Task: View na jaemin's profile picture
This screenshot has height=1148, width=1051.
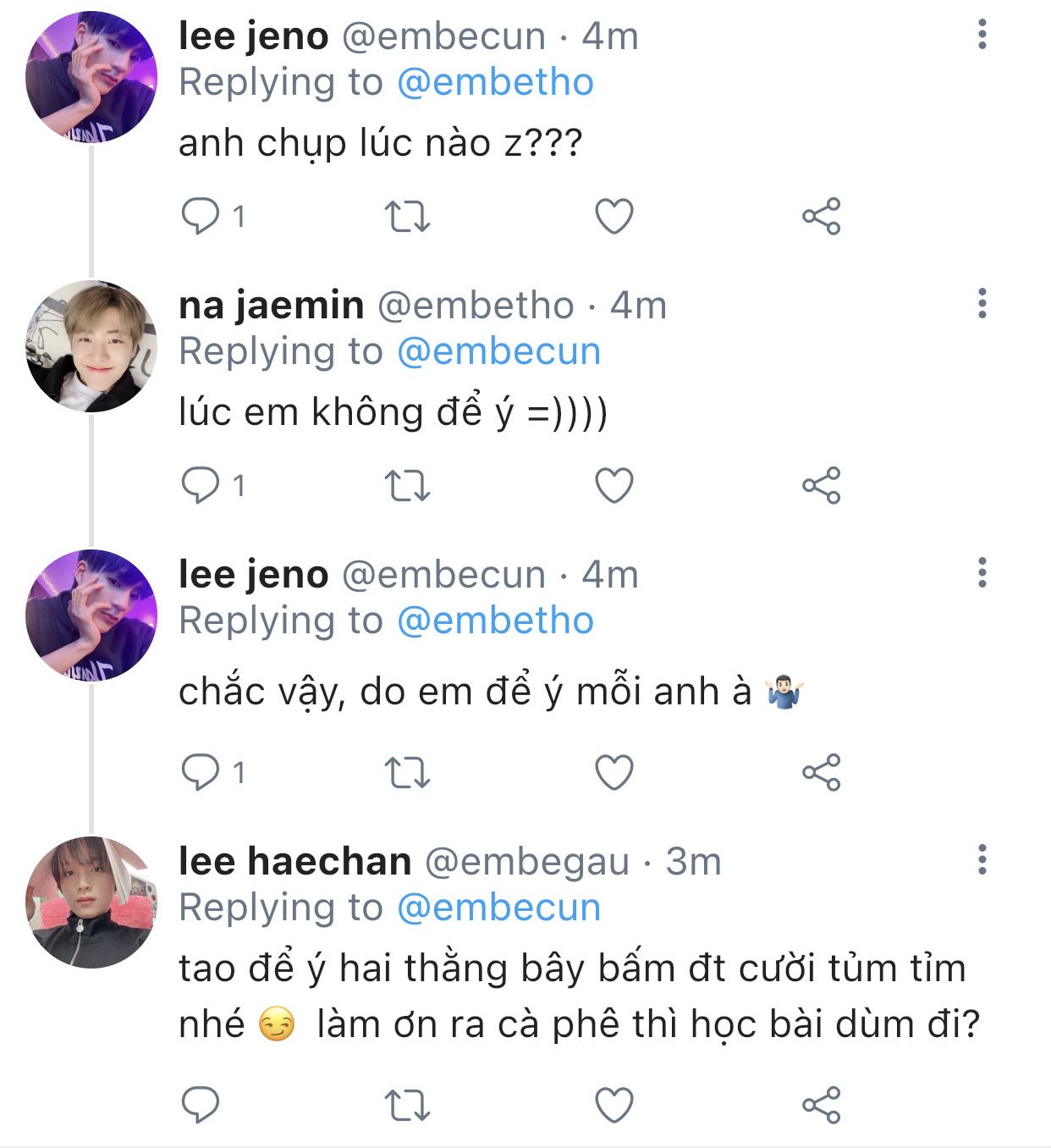Action: (91, 347)
